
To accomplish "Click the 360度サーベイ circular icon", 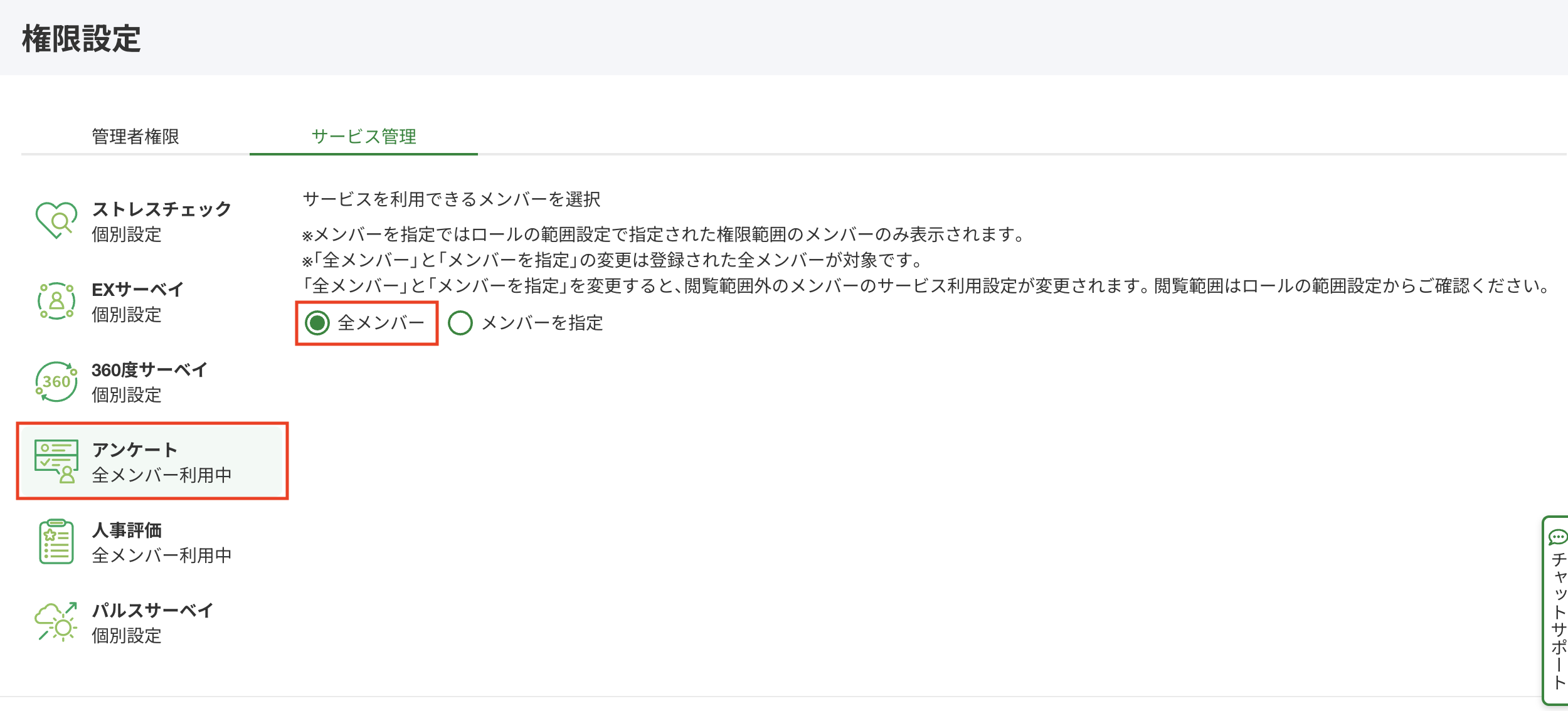I will [x=56, y=381].
